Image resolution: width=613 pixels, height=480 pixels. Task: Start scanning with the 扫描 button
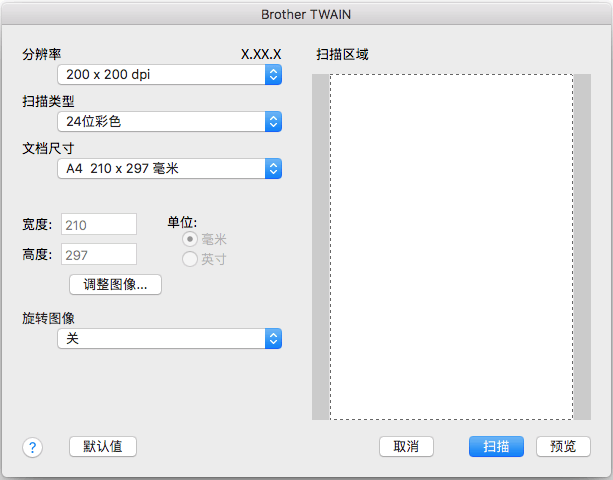(x=496, y=446)
